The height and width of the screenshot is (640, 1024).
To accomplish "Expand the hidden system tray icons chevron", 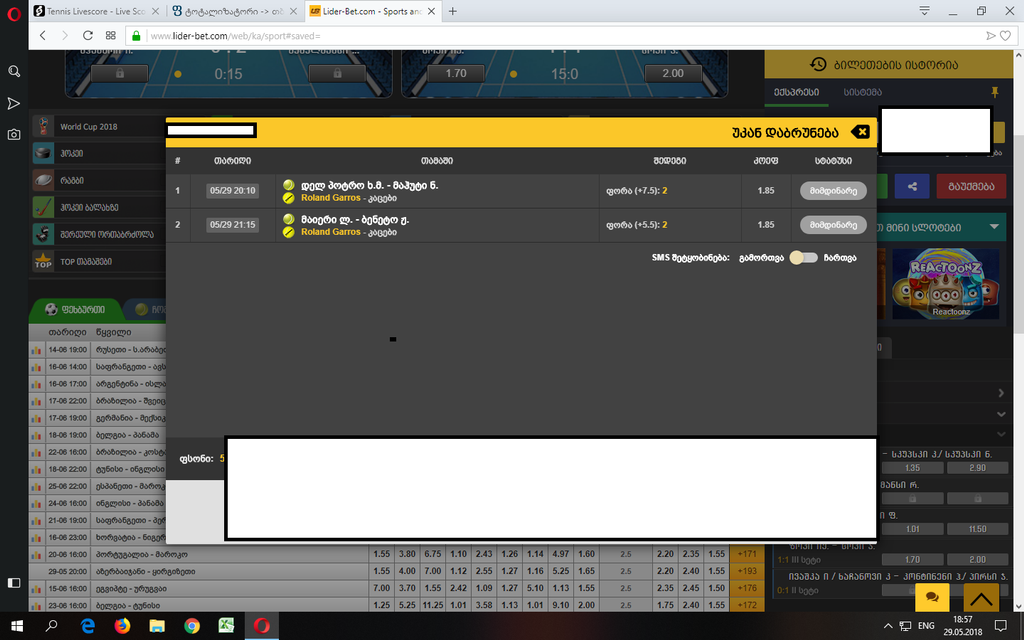I will tap(888, 626).
